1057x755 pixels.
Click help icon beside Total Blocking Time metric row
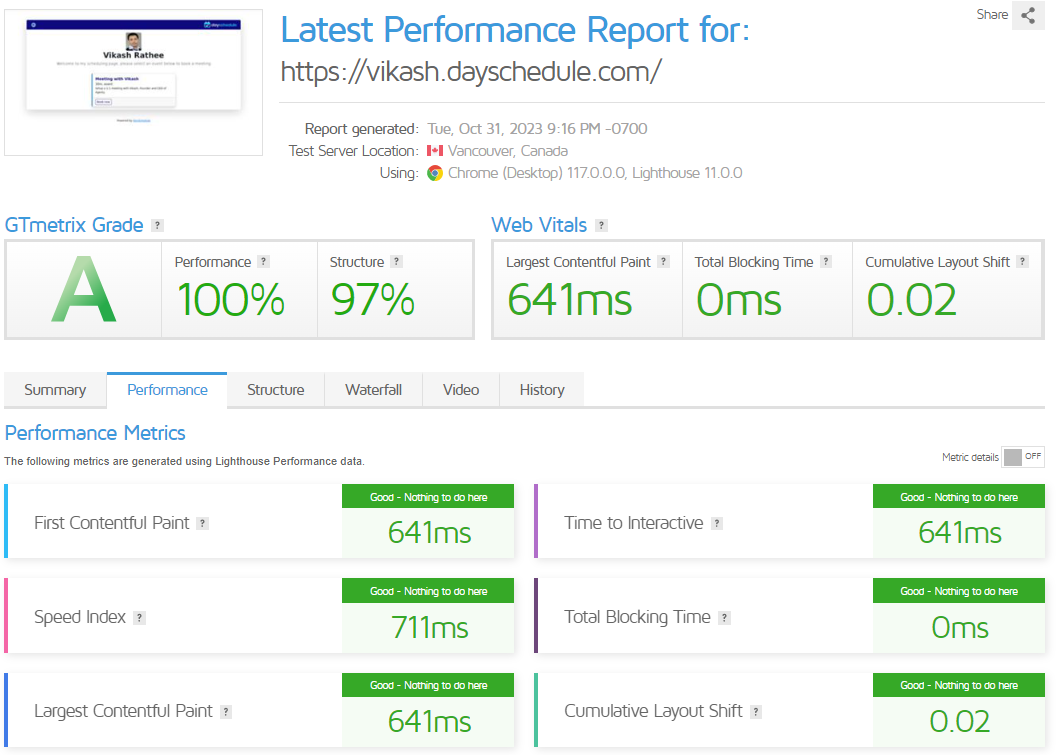tap(724, 617)
